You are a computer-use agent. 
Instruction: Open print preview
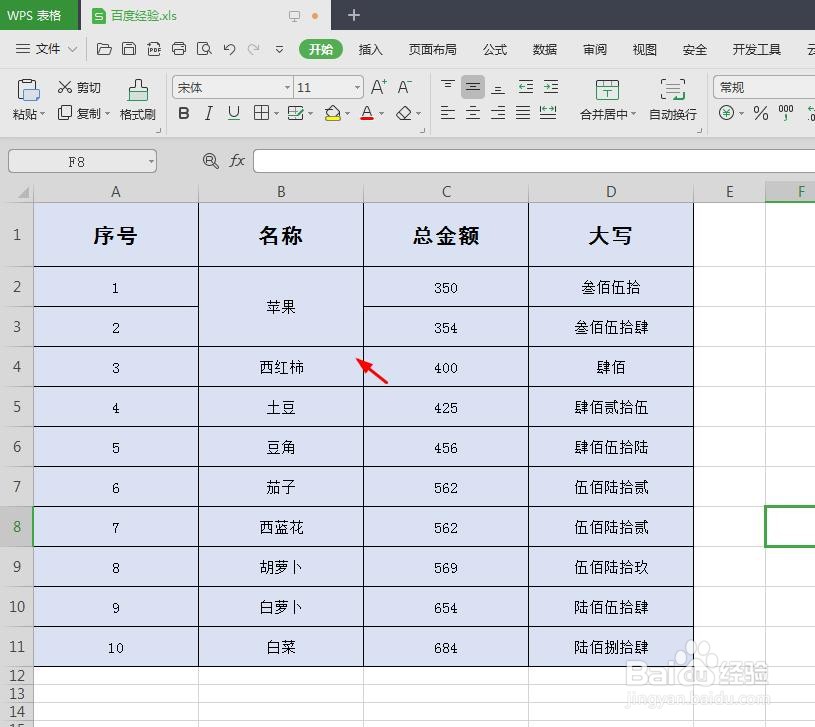tap(204, 48)
